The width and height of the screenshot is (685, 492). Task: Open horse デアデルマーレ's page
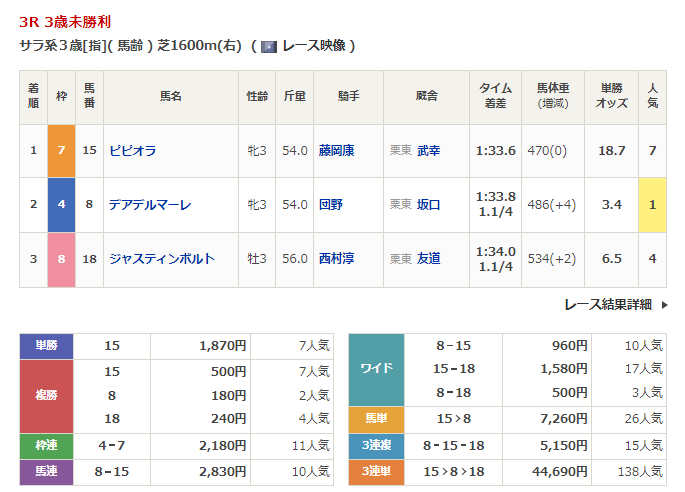point(150,205)
